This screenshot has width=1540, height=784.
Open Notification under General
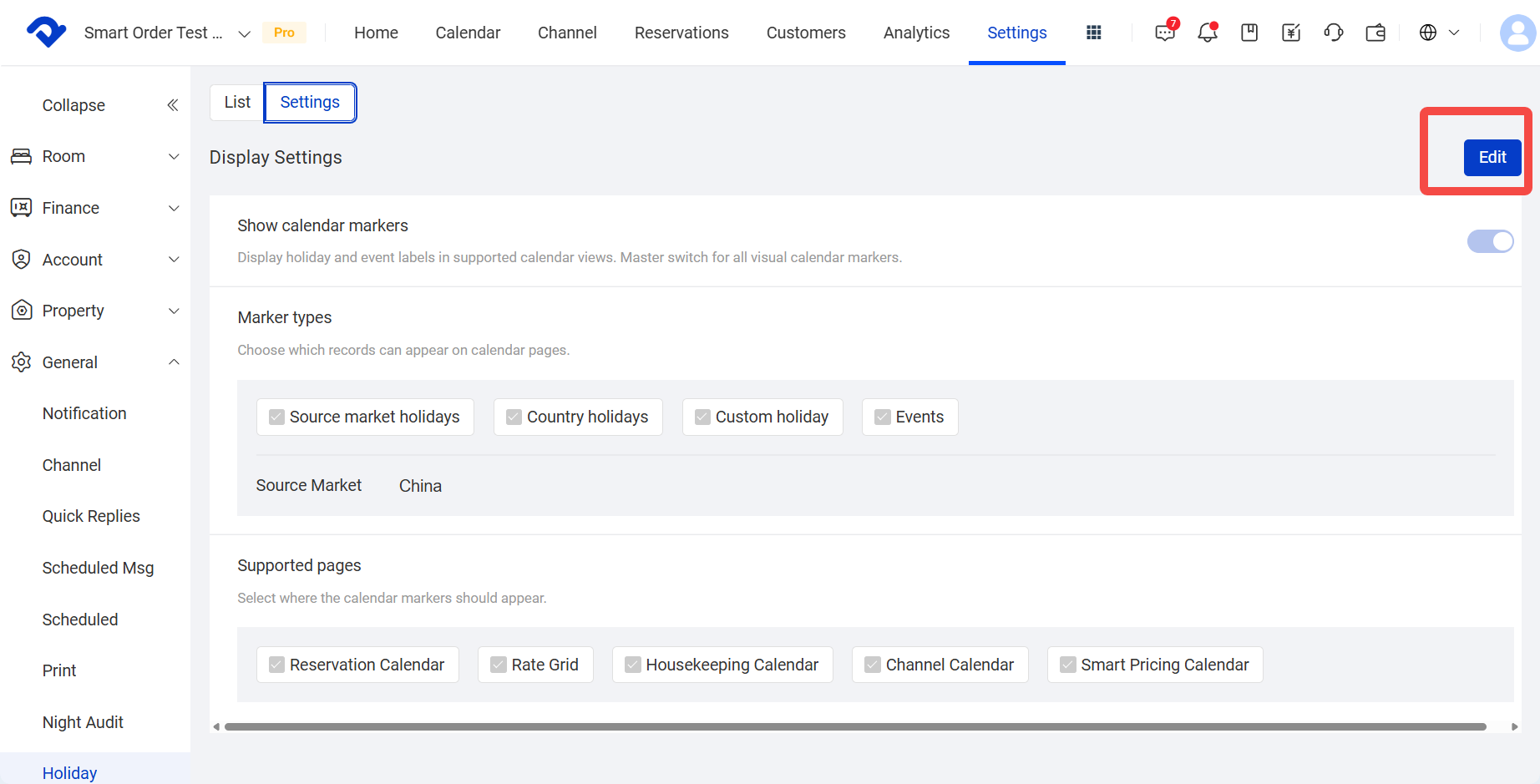click(84, 413)
